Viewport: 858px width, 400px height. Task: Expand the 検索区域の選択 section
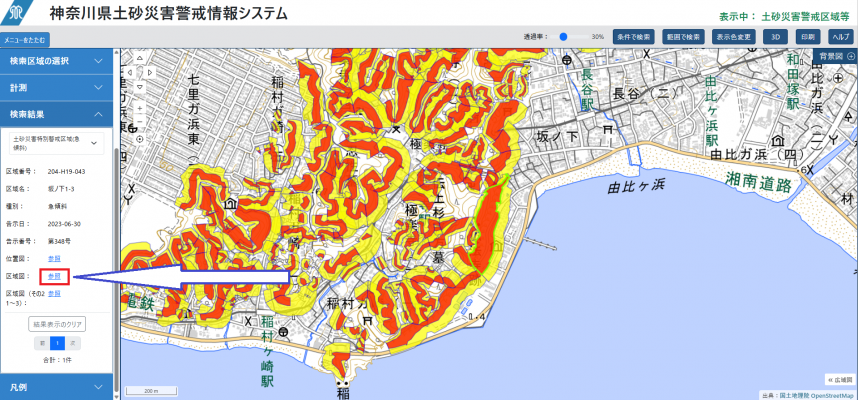(x=58, y=61)
